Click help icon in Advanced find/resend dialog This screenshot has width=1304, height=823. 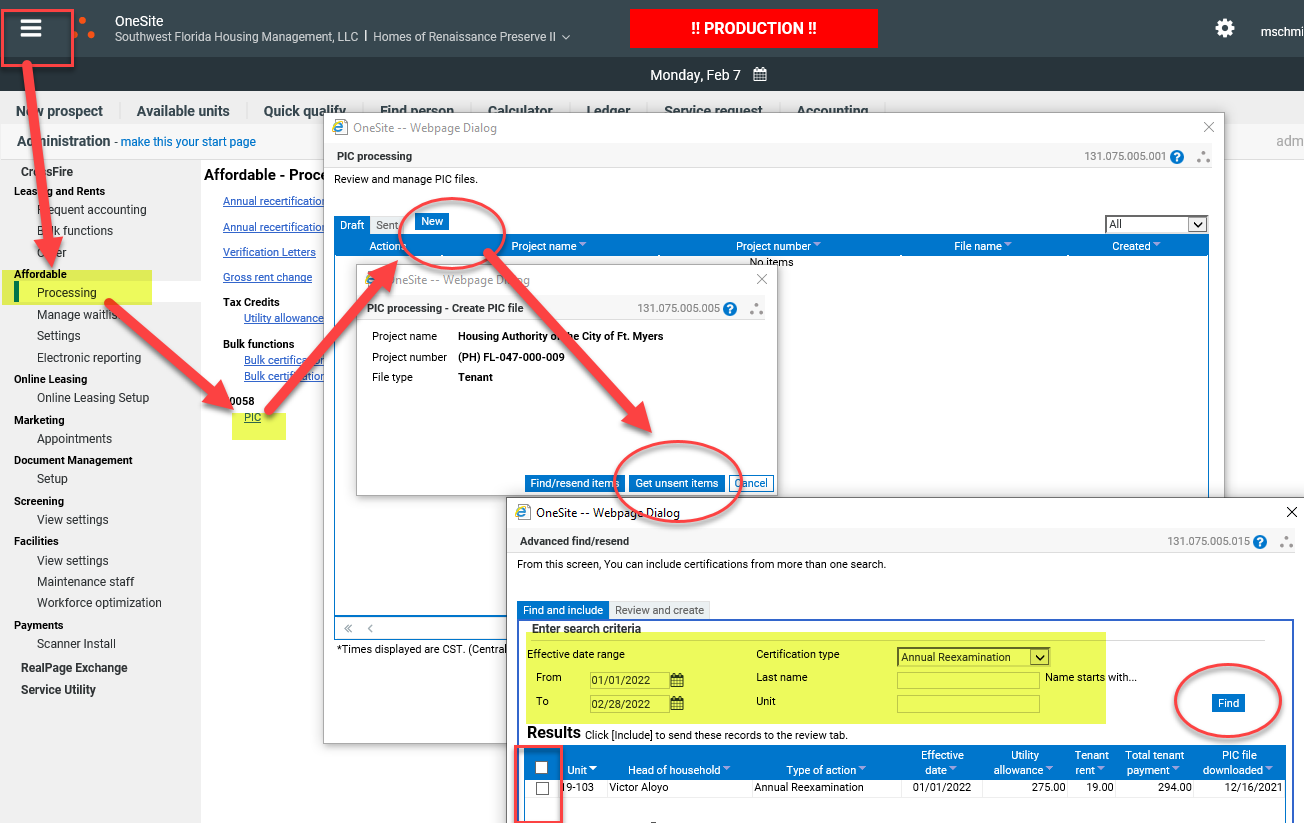coord(1260,542)
